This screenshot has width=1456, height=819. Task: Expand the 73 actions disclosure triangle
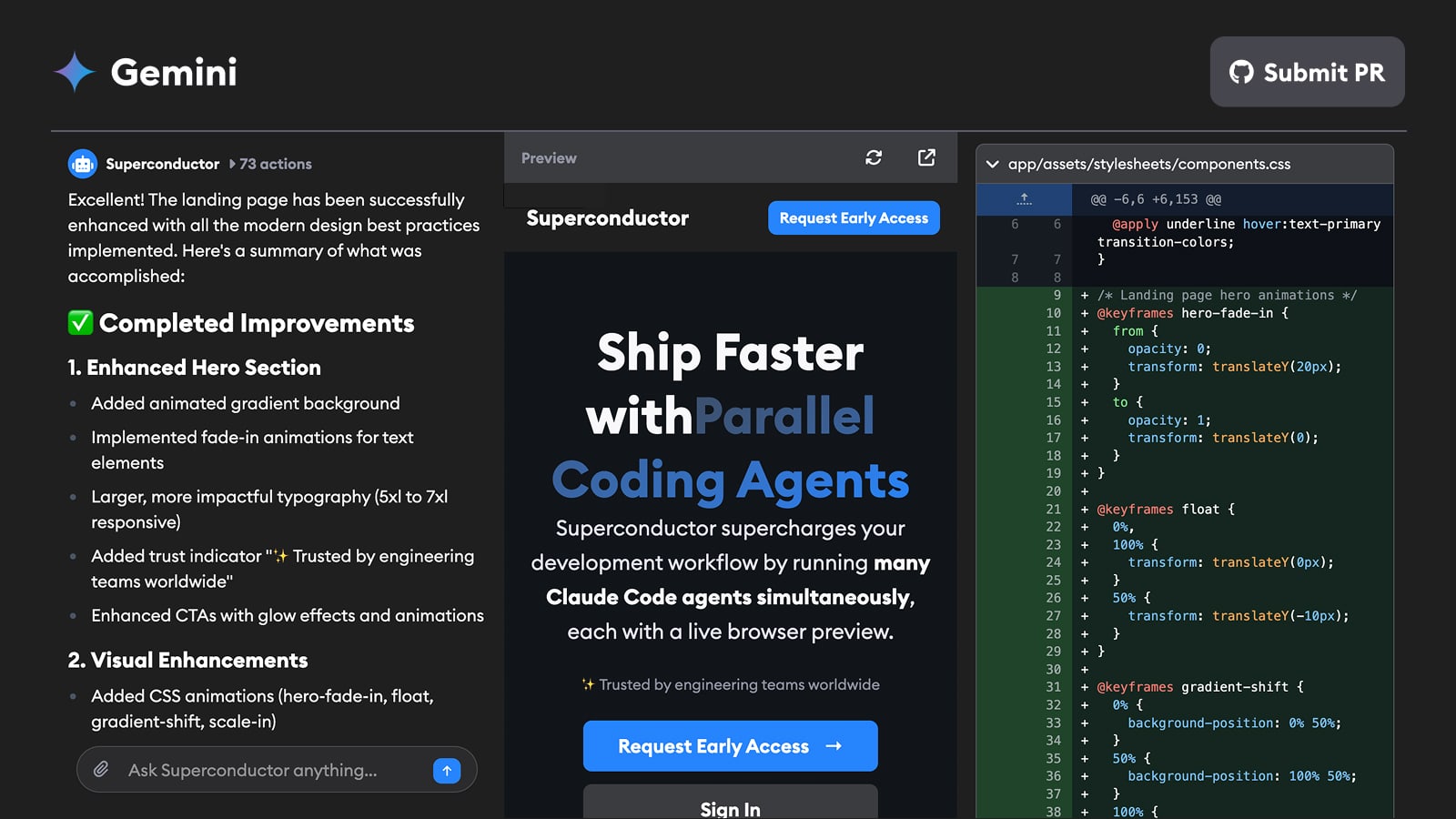[x=232, y=164]
